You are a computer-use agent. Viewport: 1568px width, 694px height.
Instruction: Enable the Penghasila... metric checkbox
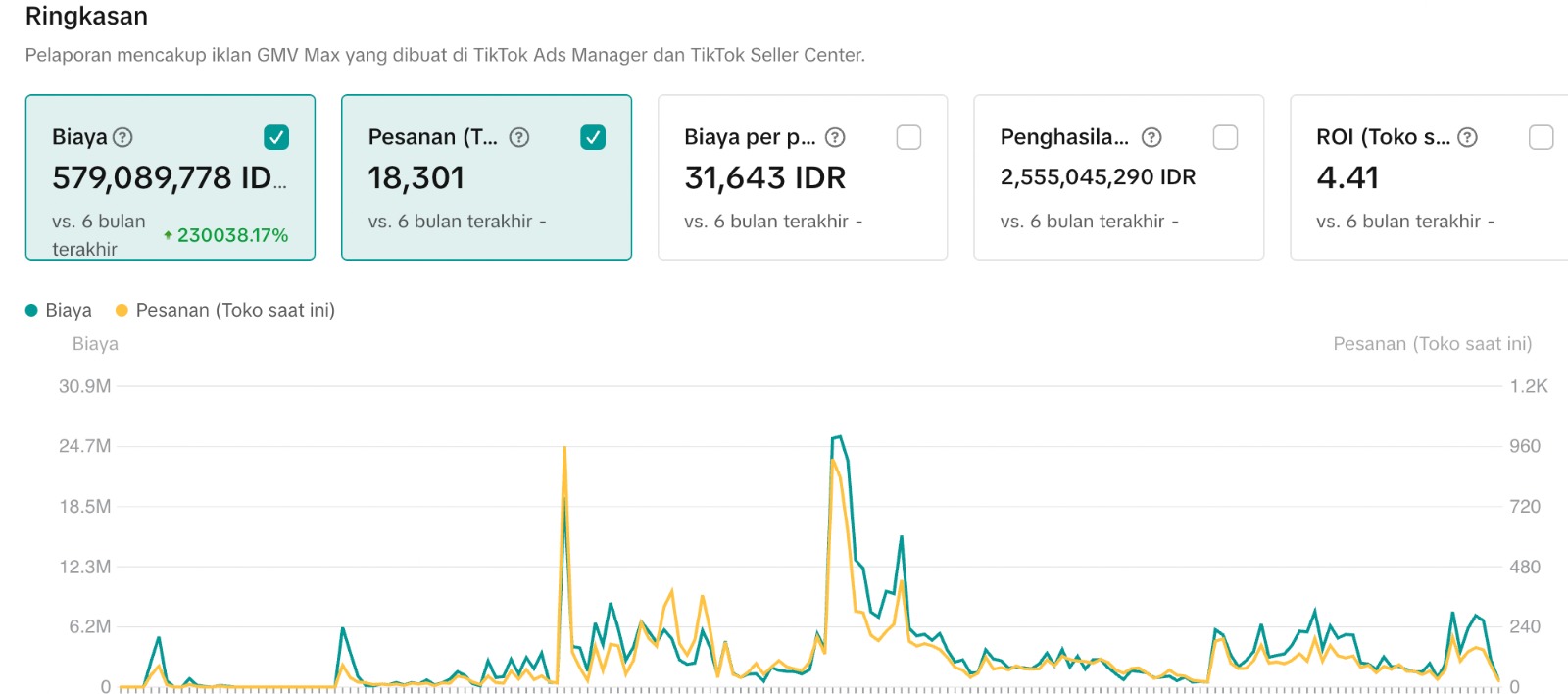(x=1225, y=137)
